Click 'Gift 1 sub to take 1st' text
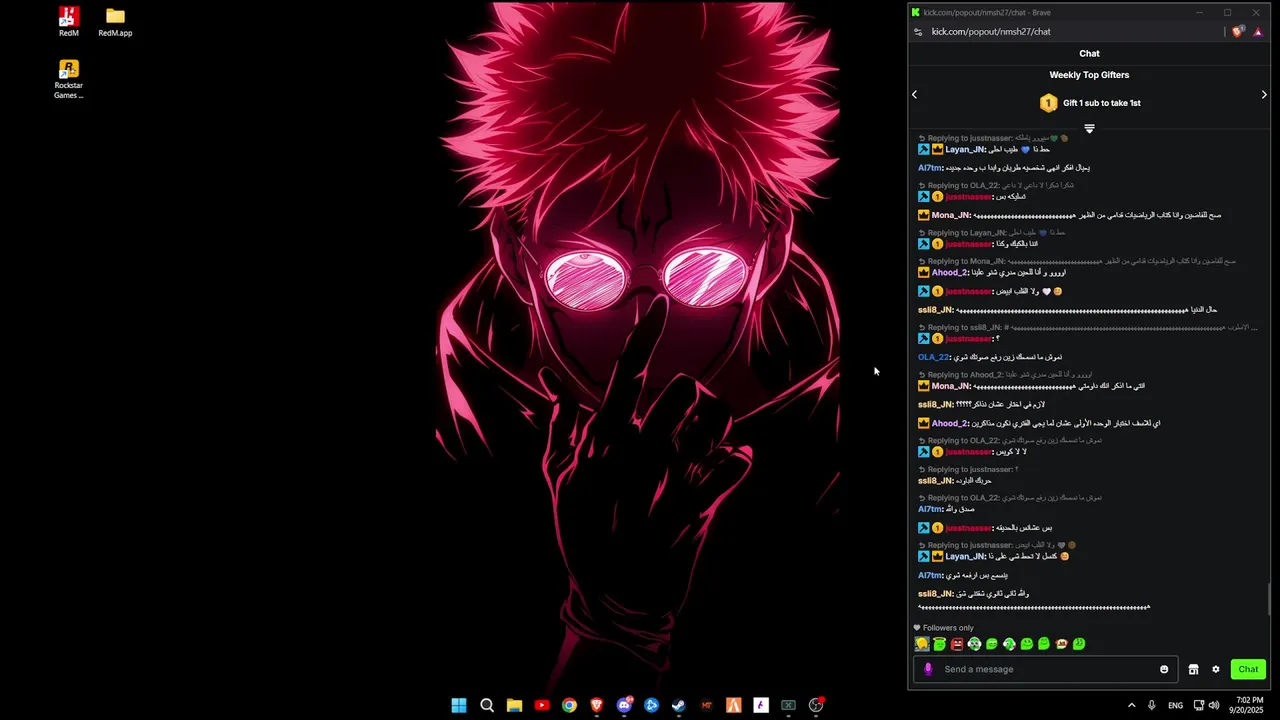 pyautogui.click(x=1102, y=103)
